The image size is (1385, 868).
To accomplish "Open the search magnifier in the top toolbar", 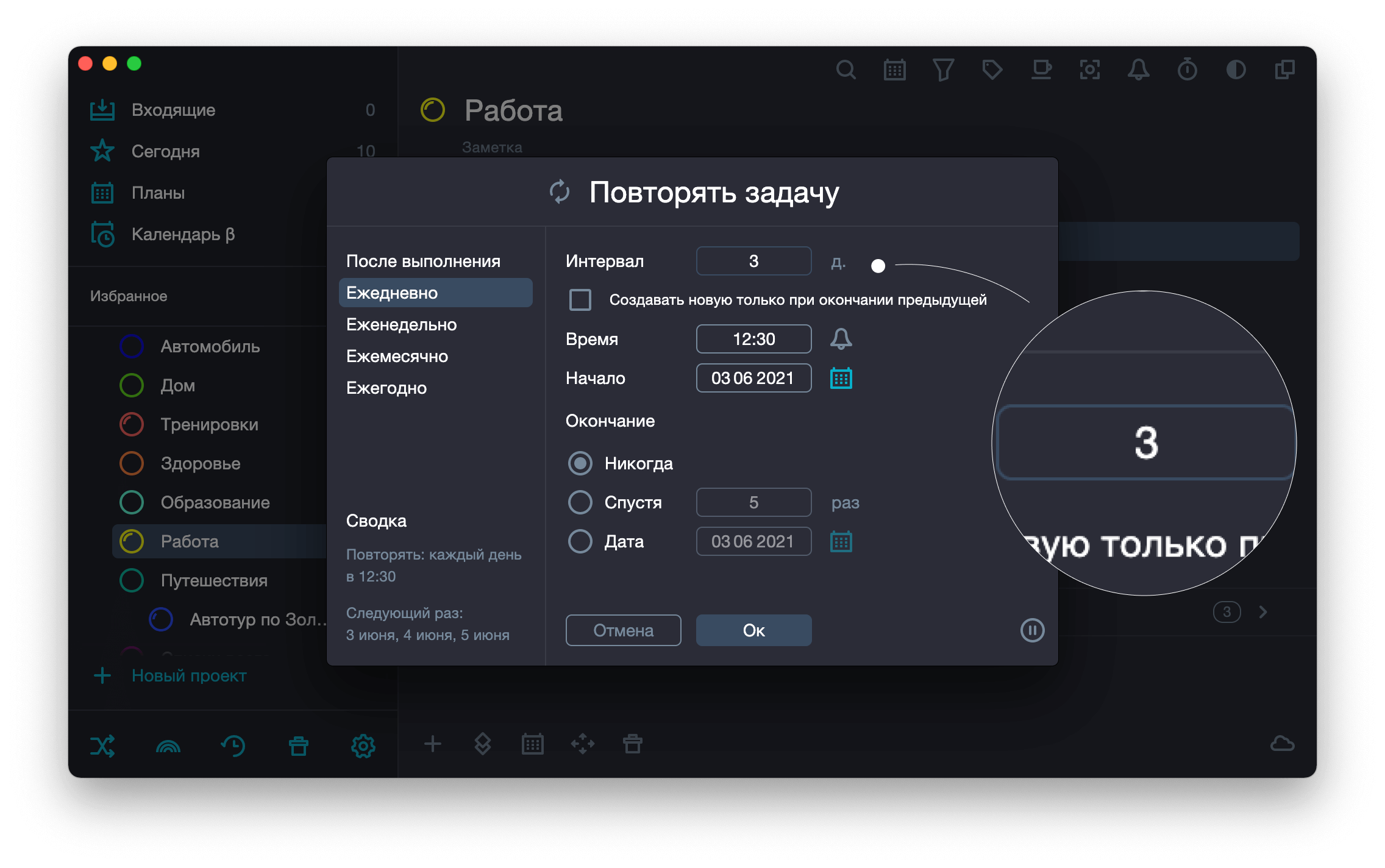I will click(846, 70).
